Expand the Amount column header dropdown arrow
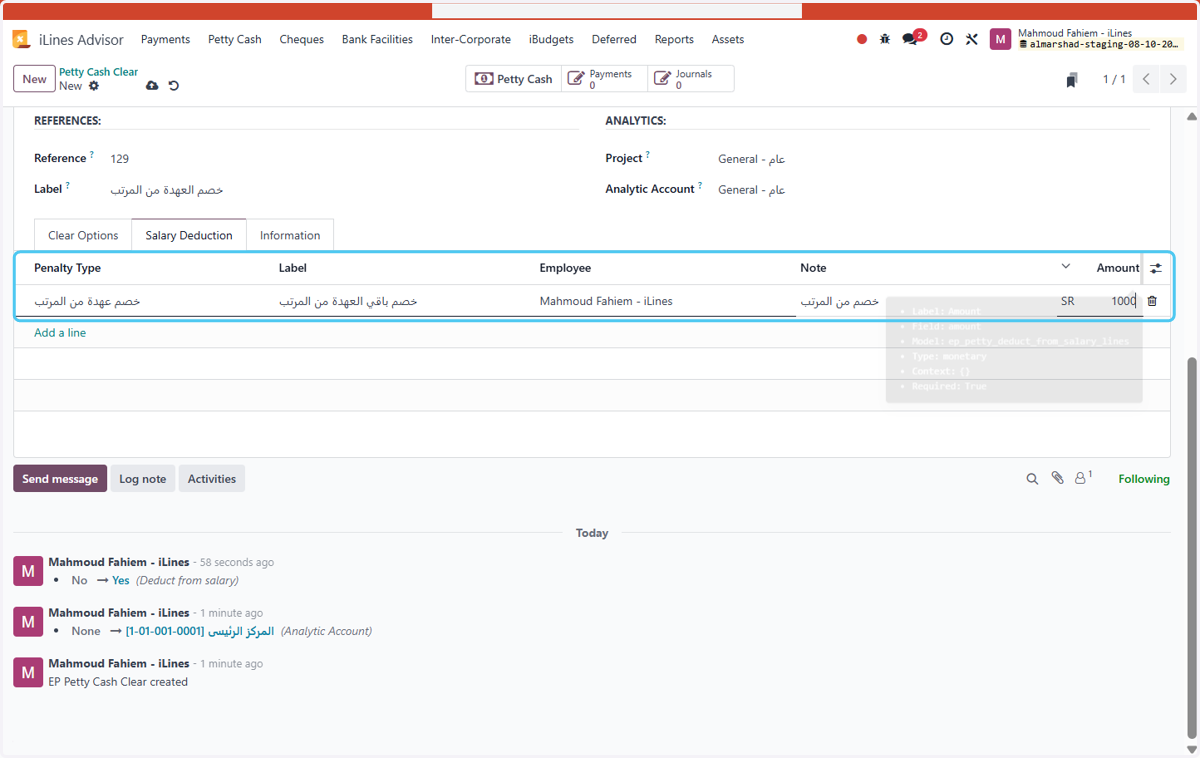The height and width of the screenshot is (758, 1200). pyautogui.click(x=1065, y=266)
